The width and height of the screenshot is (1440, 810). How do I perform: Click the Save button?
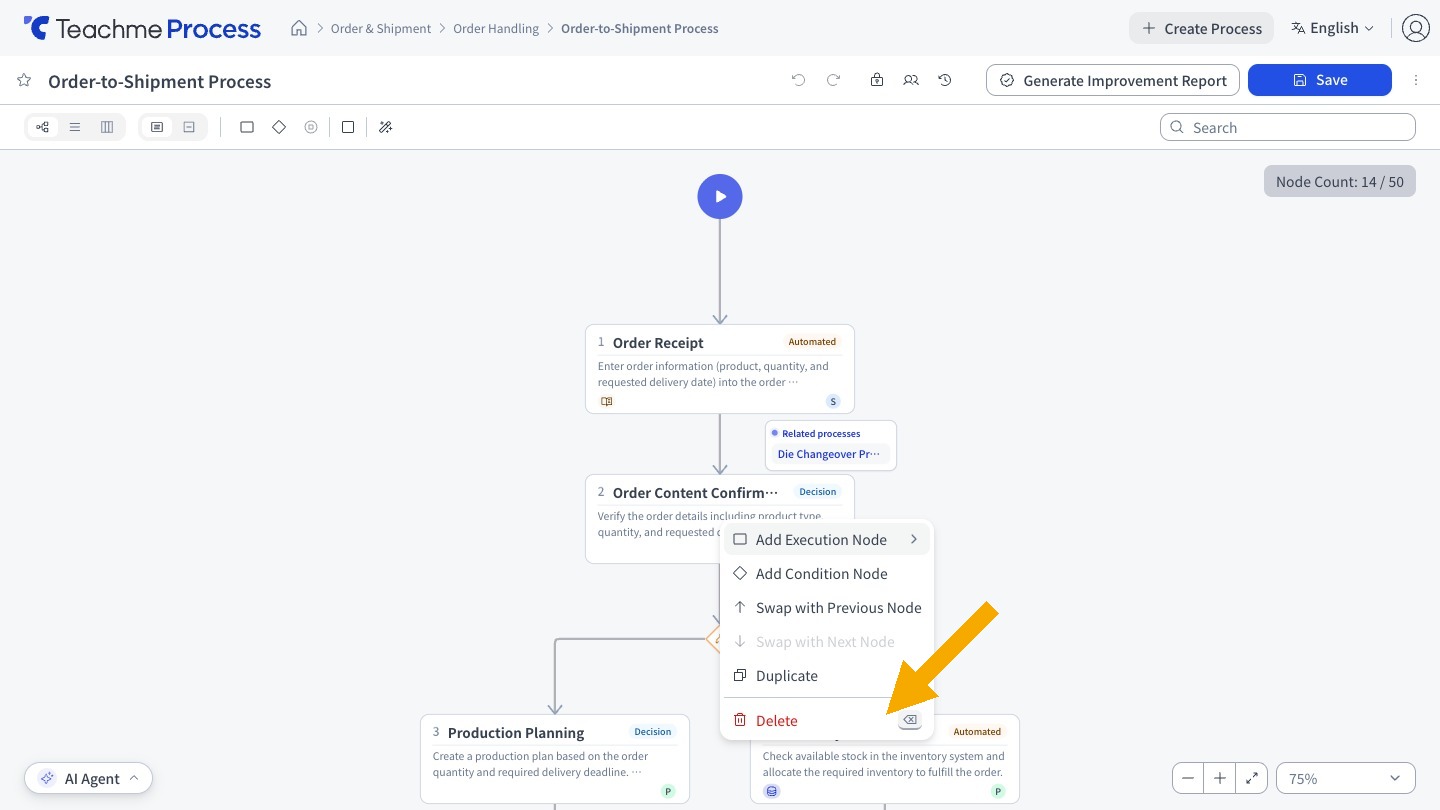pyautogui.click(x=1320, y=80)
